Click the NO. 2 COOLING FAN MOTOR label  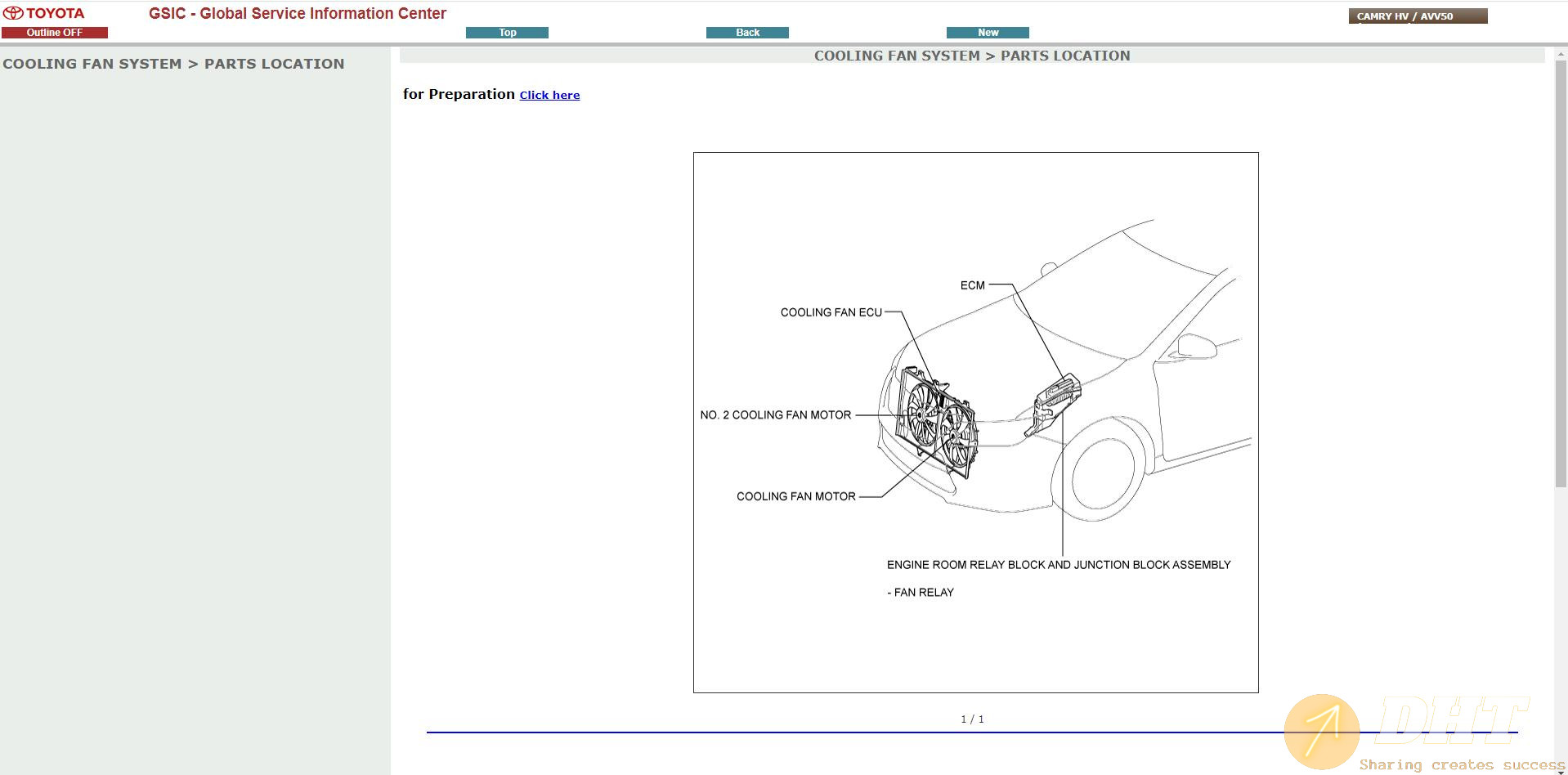[775, 415]
